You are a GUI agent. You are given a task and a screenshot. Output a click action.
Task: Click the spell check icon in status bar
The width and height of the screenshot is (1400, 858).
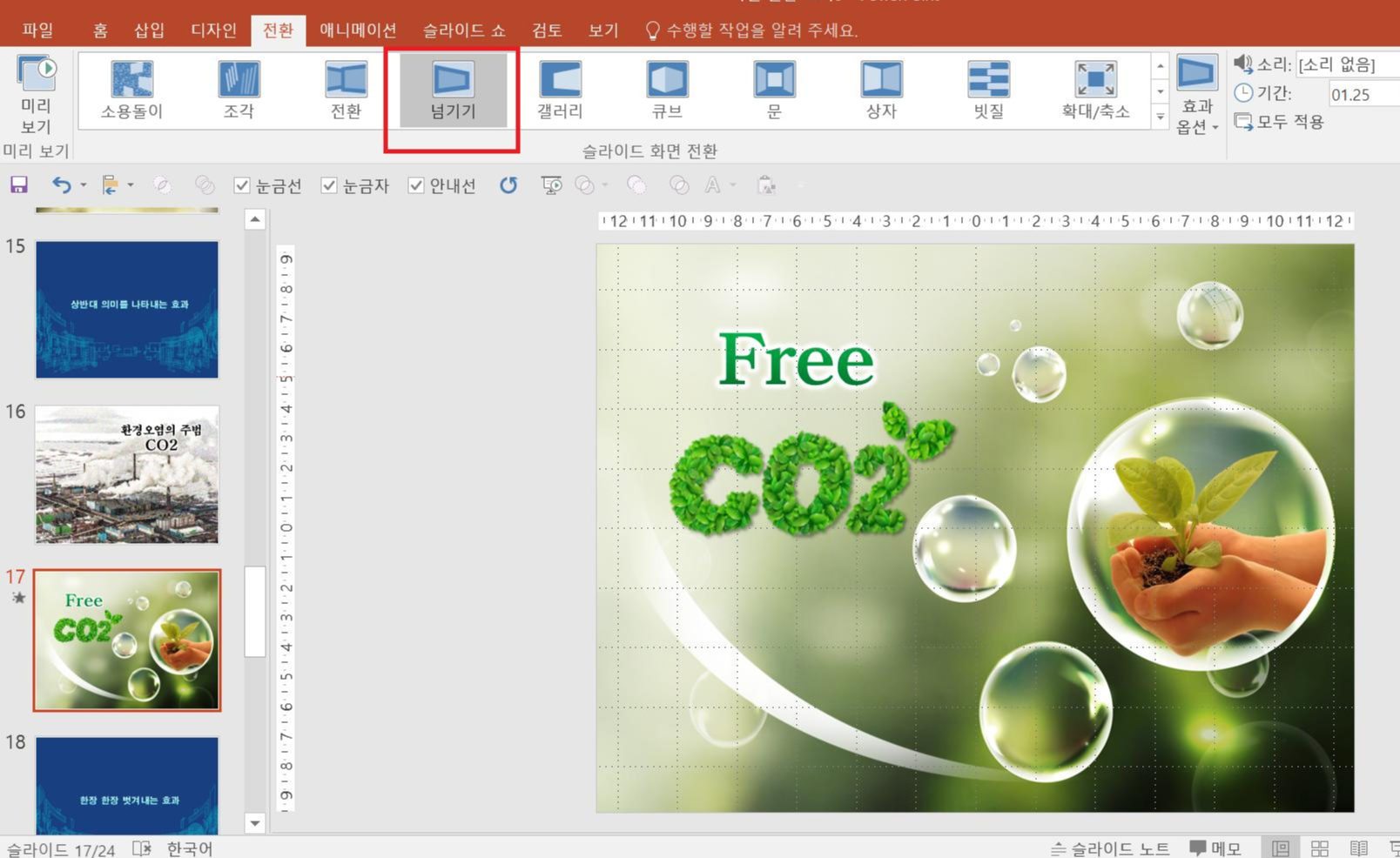tap(142, 848)
